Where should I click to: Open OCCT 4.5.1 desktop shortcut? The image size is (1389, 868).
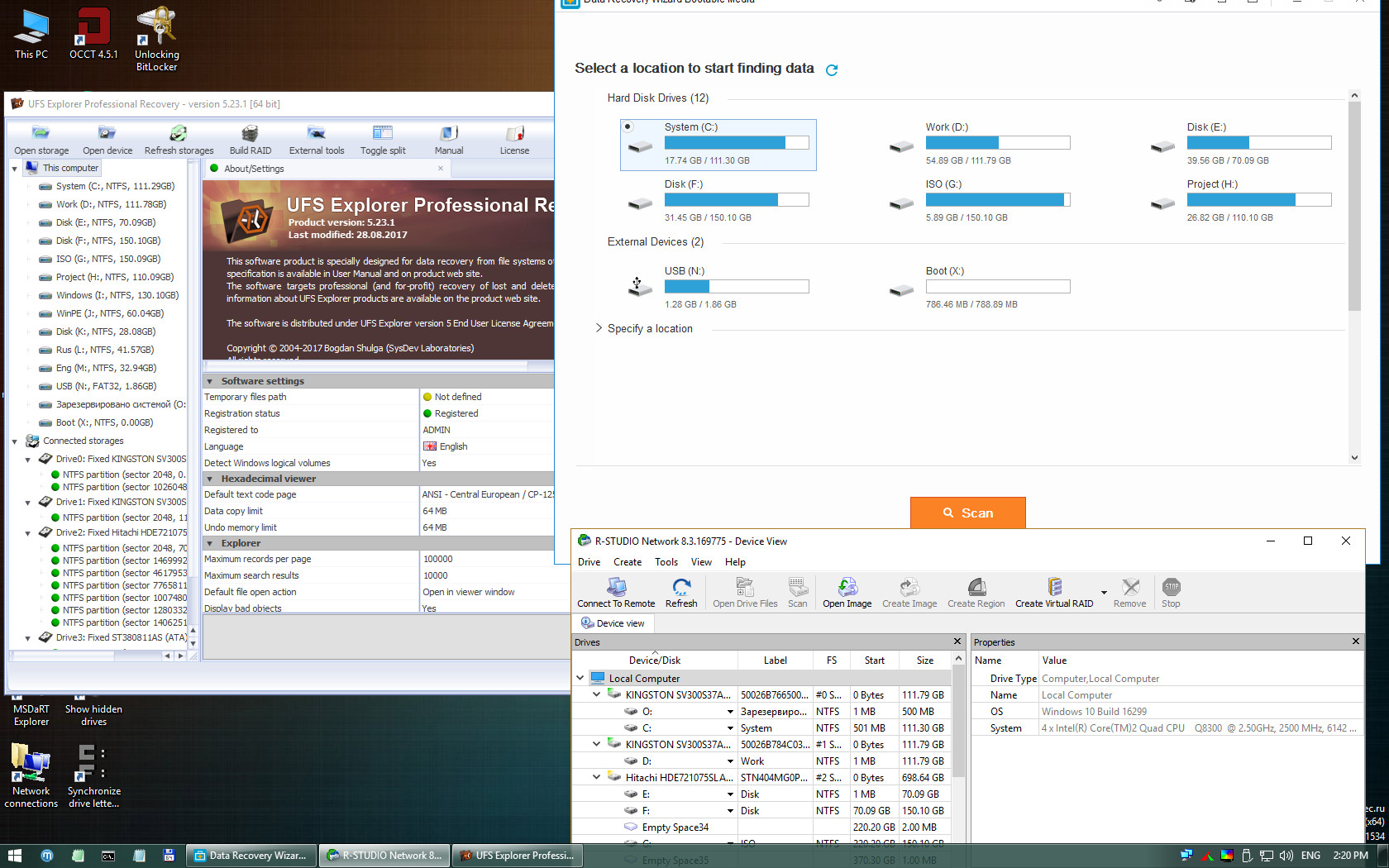pos(93,33)
